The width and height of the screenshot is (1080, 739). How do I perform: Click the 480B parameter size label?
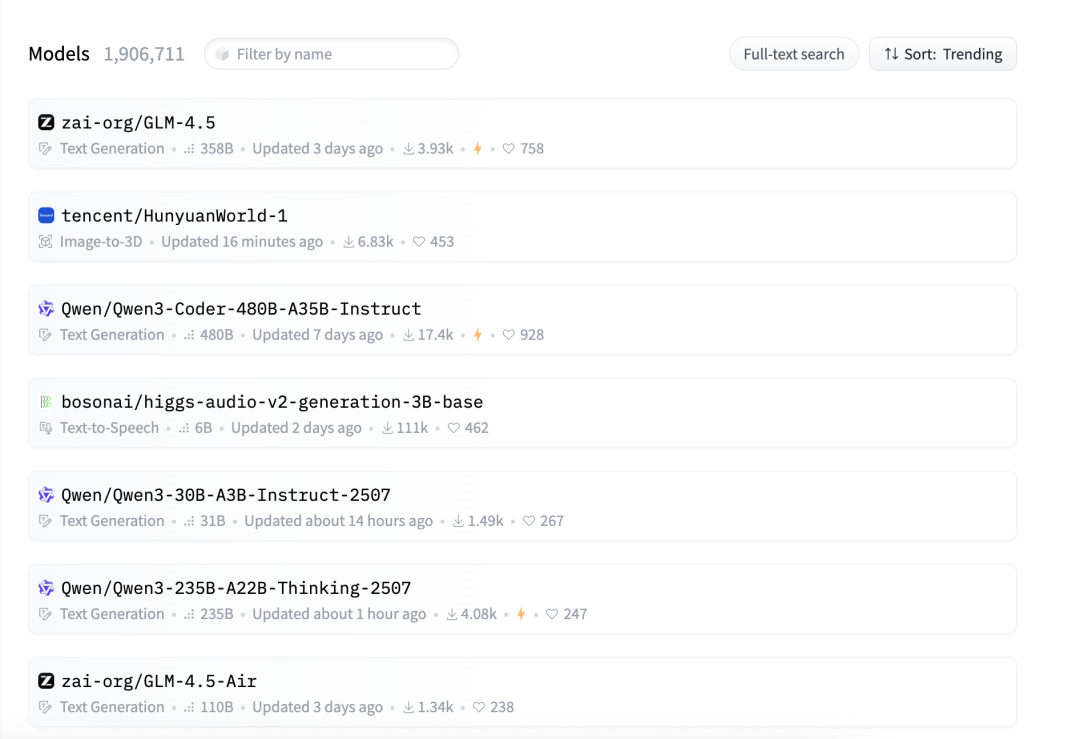216,335
